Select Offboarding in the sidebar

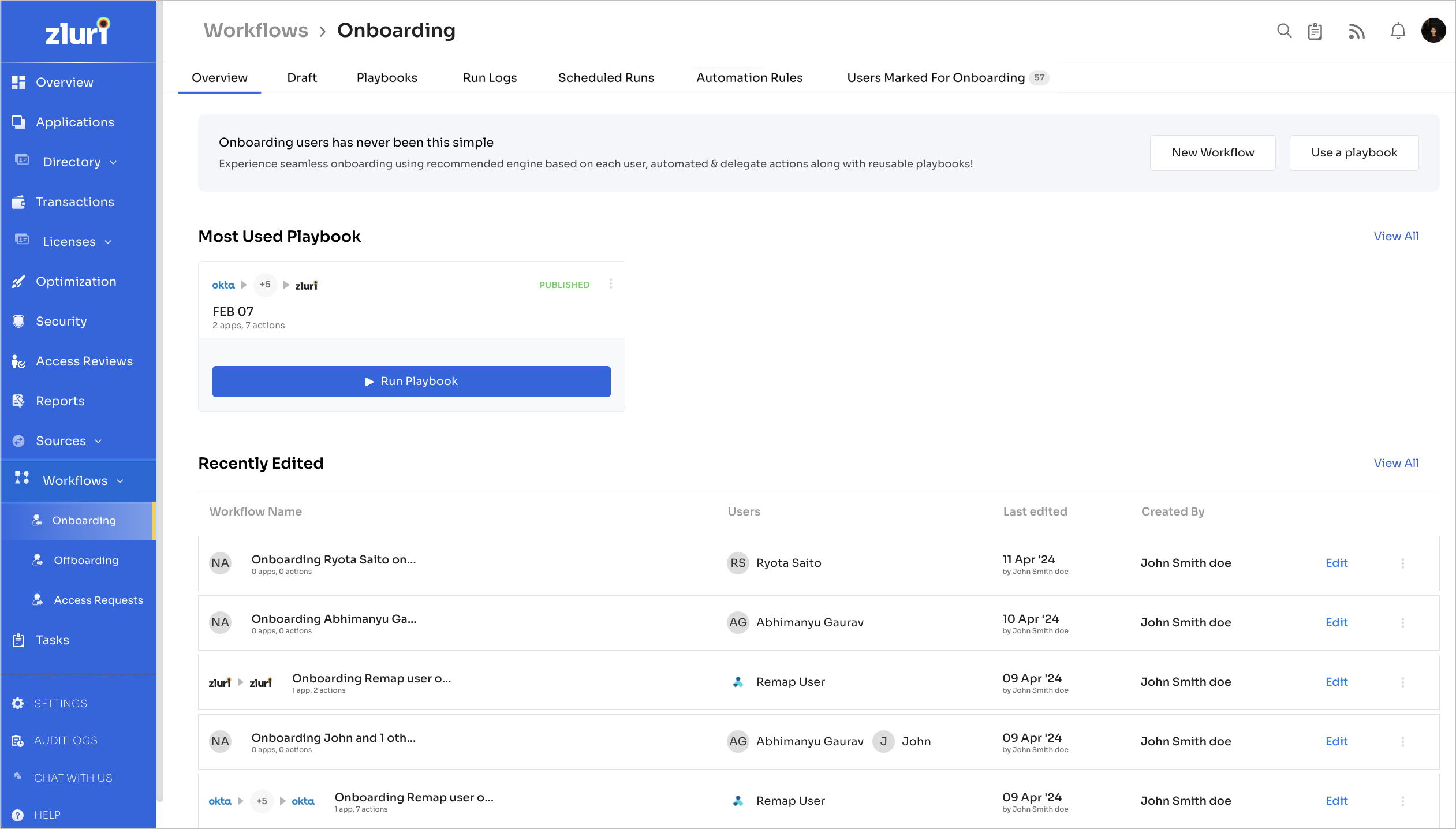click(85, 561)
